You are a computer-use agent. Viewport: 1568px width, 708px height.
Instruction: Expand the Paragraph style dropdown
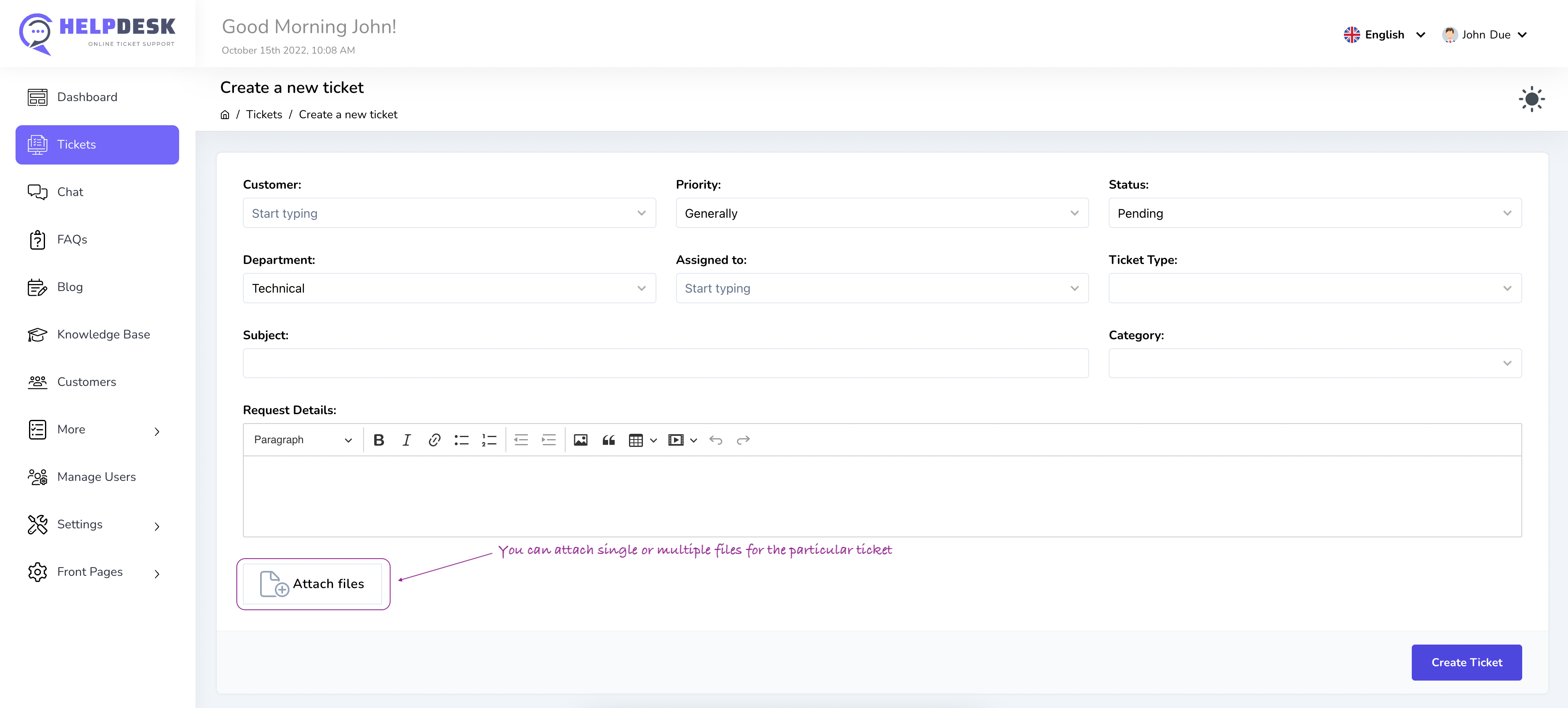click(x=303, y=440)
